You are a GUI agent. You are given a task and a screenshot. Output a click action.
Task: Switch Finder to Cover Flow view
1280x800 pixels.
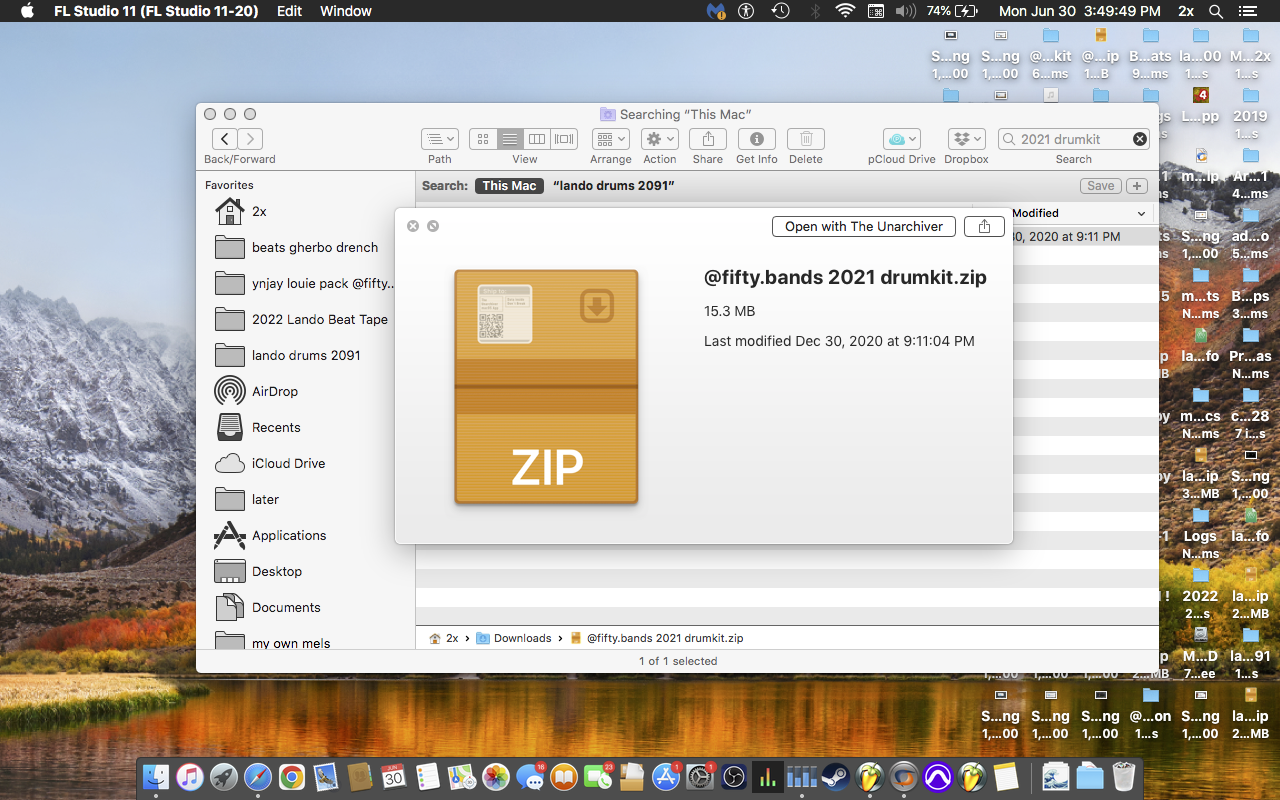click(x=564, y=139)
